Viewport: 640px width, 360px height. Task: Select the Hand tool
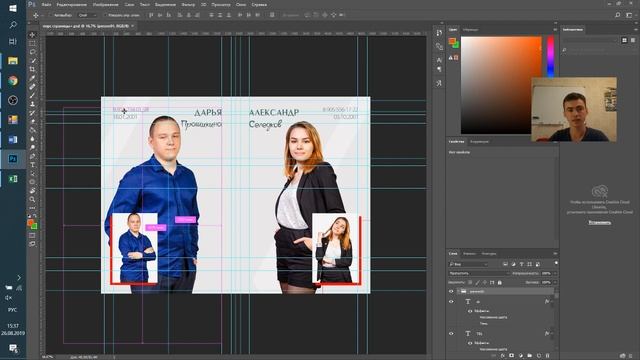click(32, 191)
